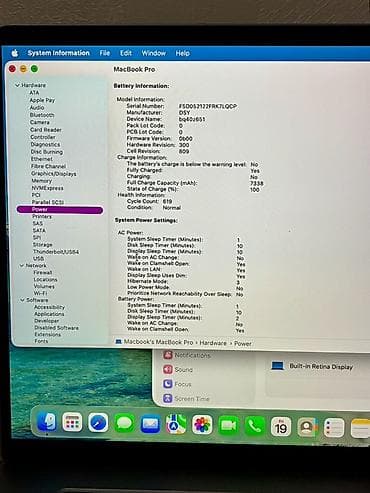This screenshot has height=493, width=370.
Task: Select SATA in the sidebar
Action: point(39,230)
